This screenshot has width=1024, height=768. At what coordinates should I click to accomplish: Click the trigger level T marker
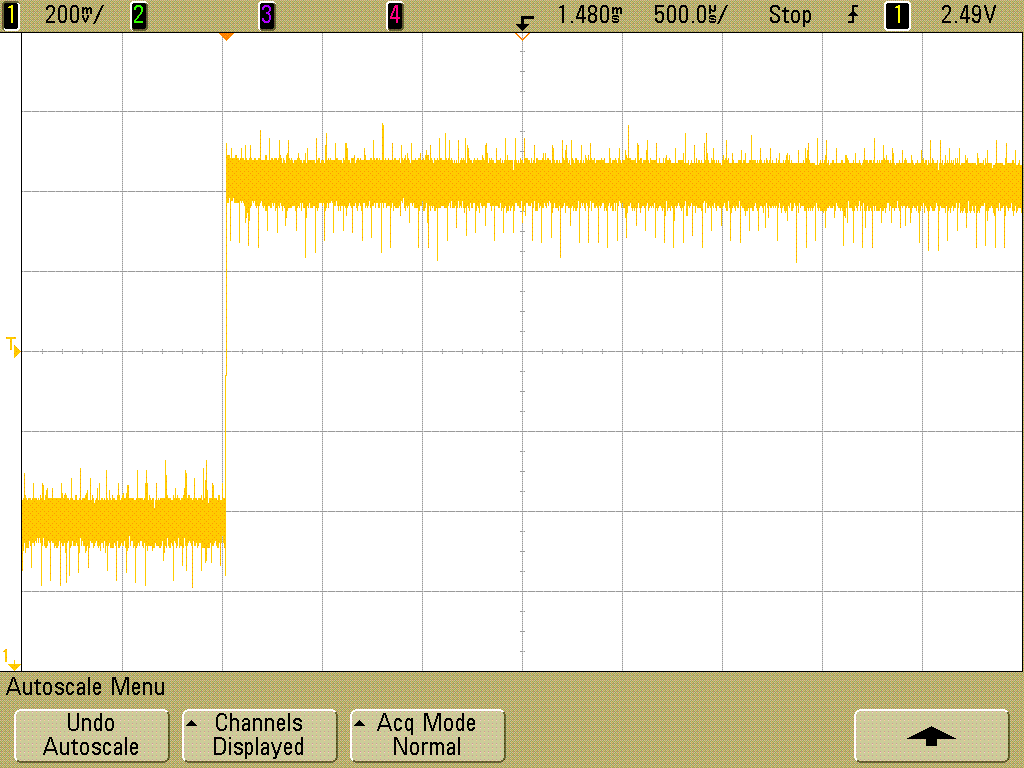(x=13, y=346)
